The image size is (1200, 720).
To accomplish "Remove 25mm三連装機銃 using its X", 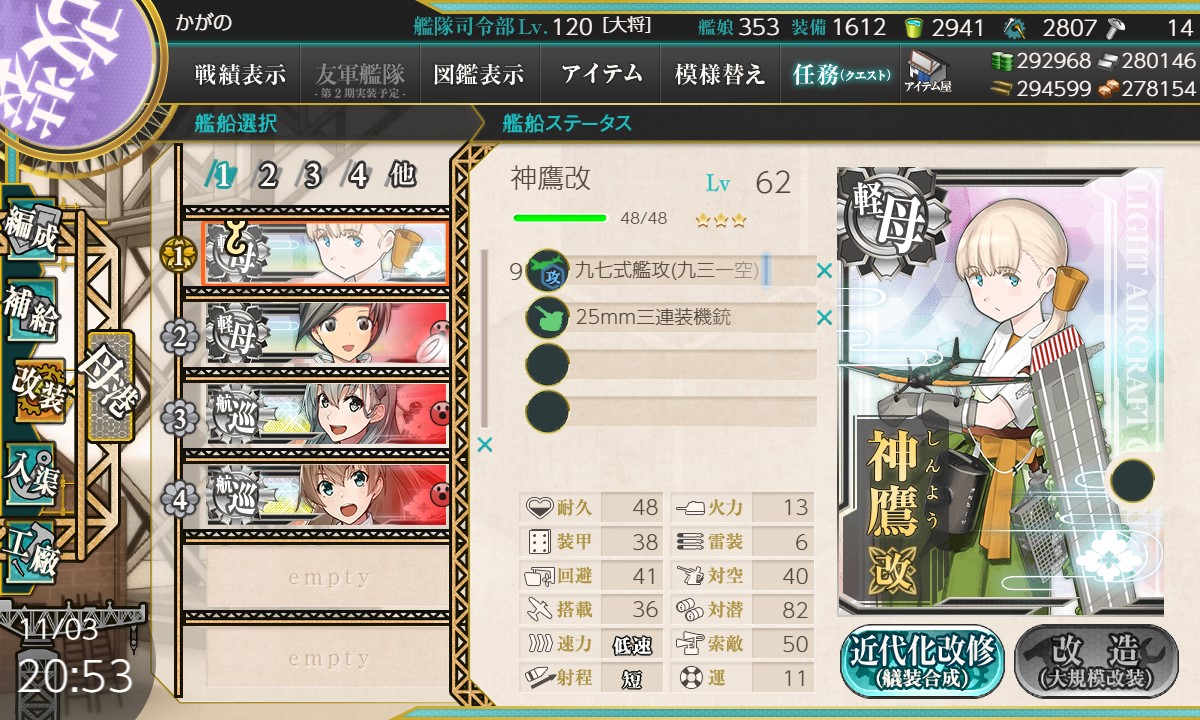I will pos(824,318).
